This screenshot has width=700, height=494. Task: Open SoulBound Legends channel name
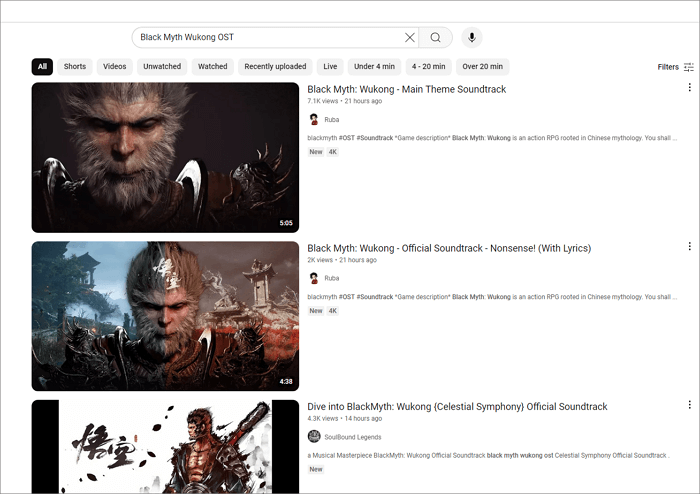coord(353,437)
